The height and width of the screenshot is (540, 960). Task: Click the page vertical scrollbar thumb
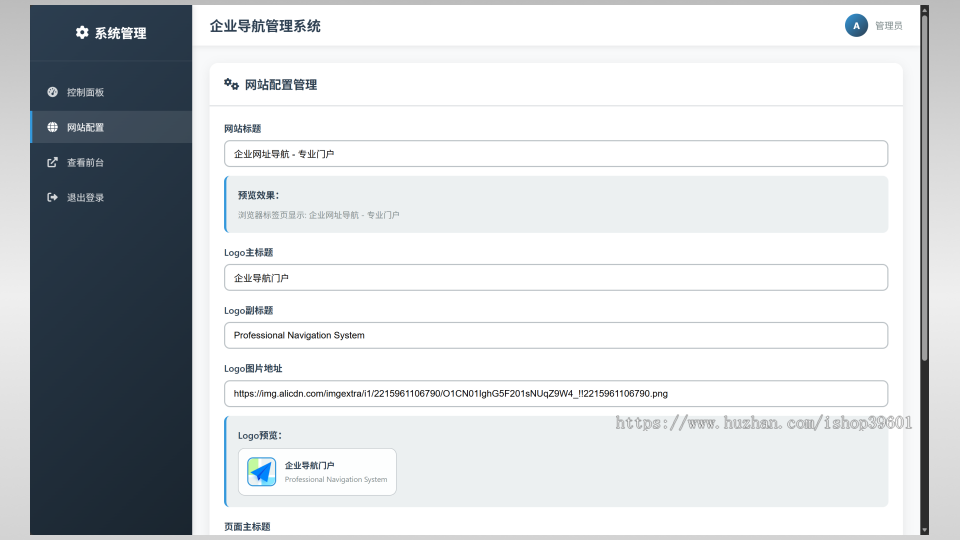(x=924, y=187)
